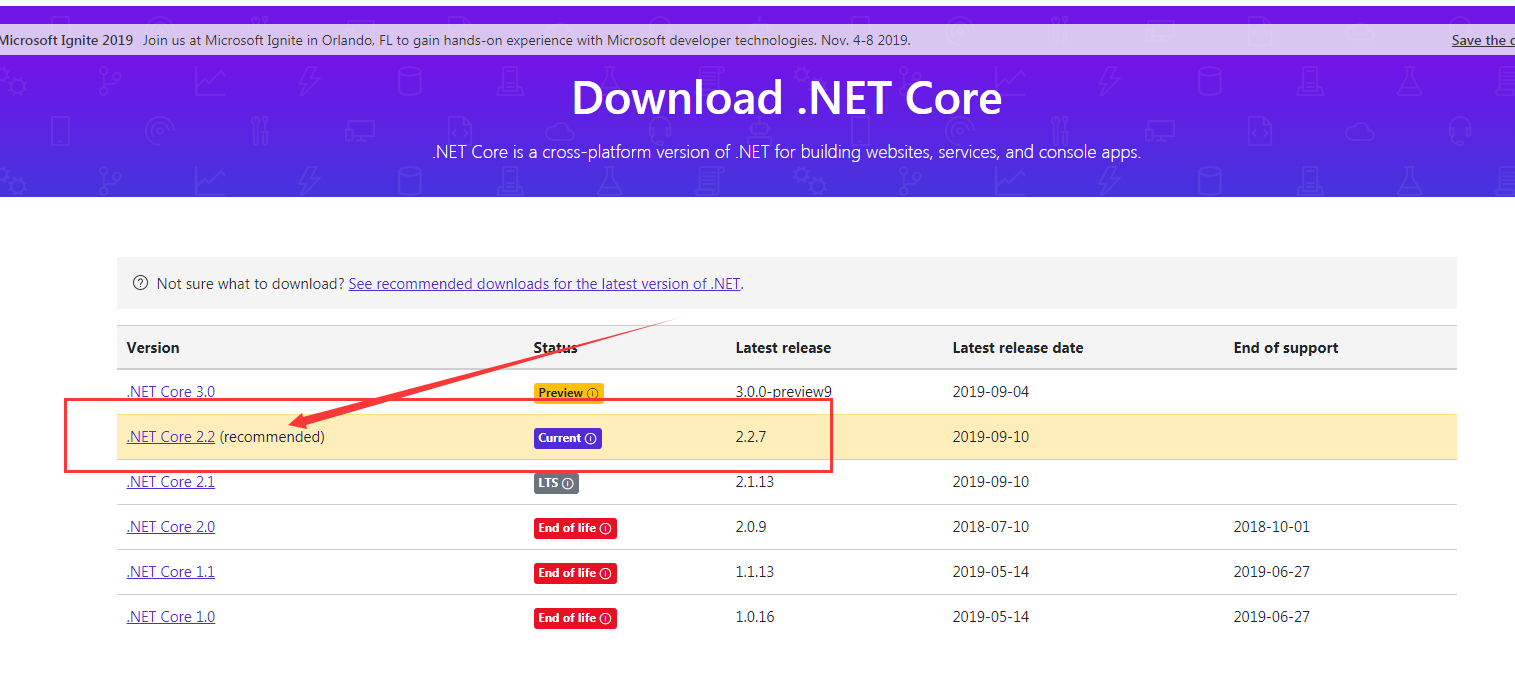Click the 'Microsoft Ignite 2019' banner text
The height and width of the screenshot is (677, 1515).
click(x=66, y=40)
